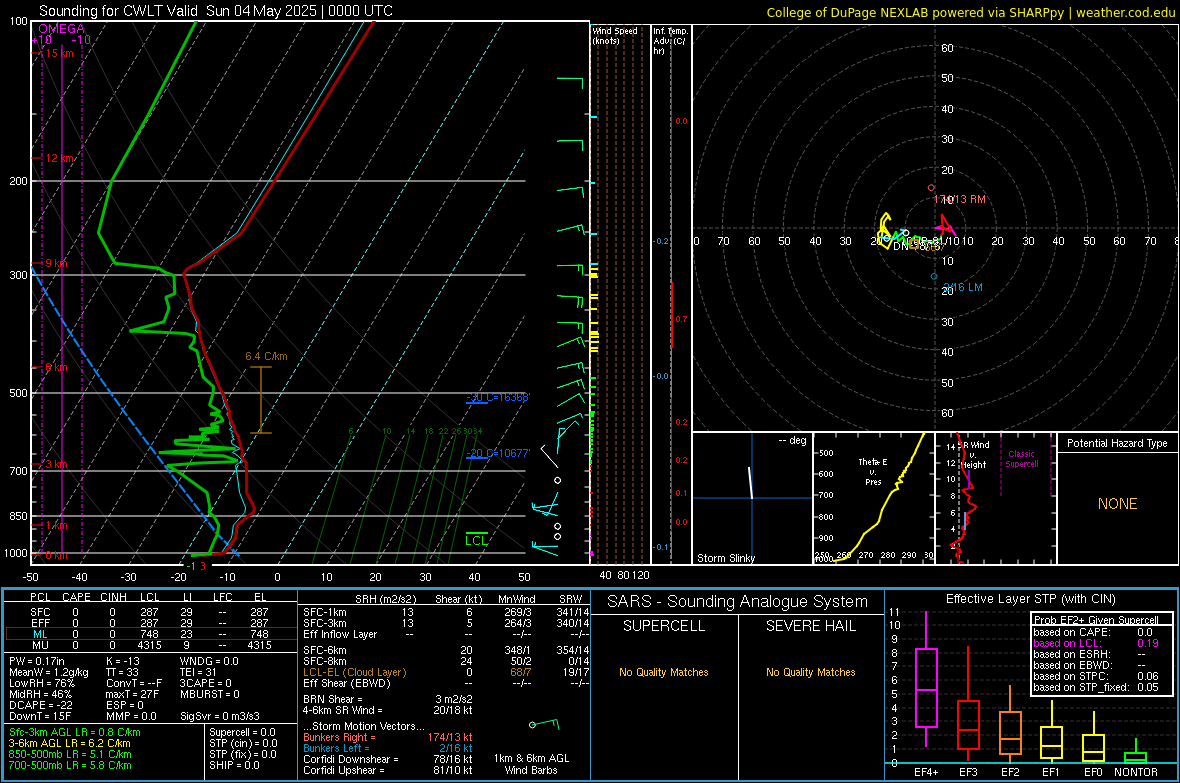Click the 'SRH (m2/s2)' column header
Image resolution: width=1180 pixels, height=783 pixels.
point(385,599)
